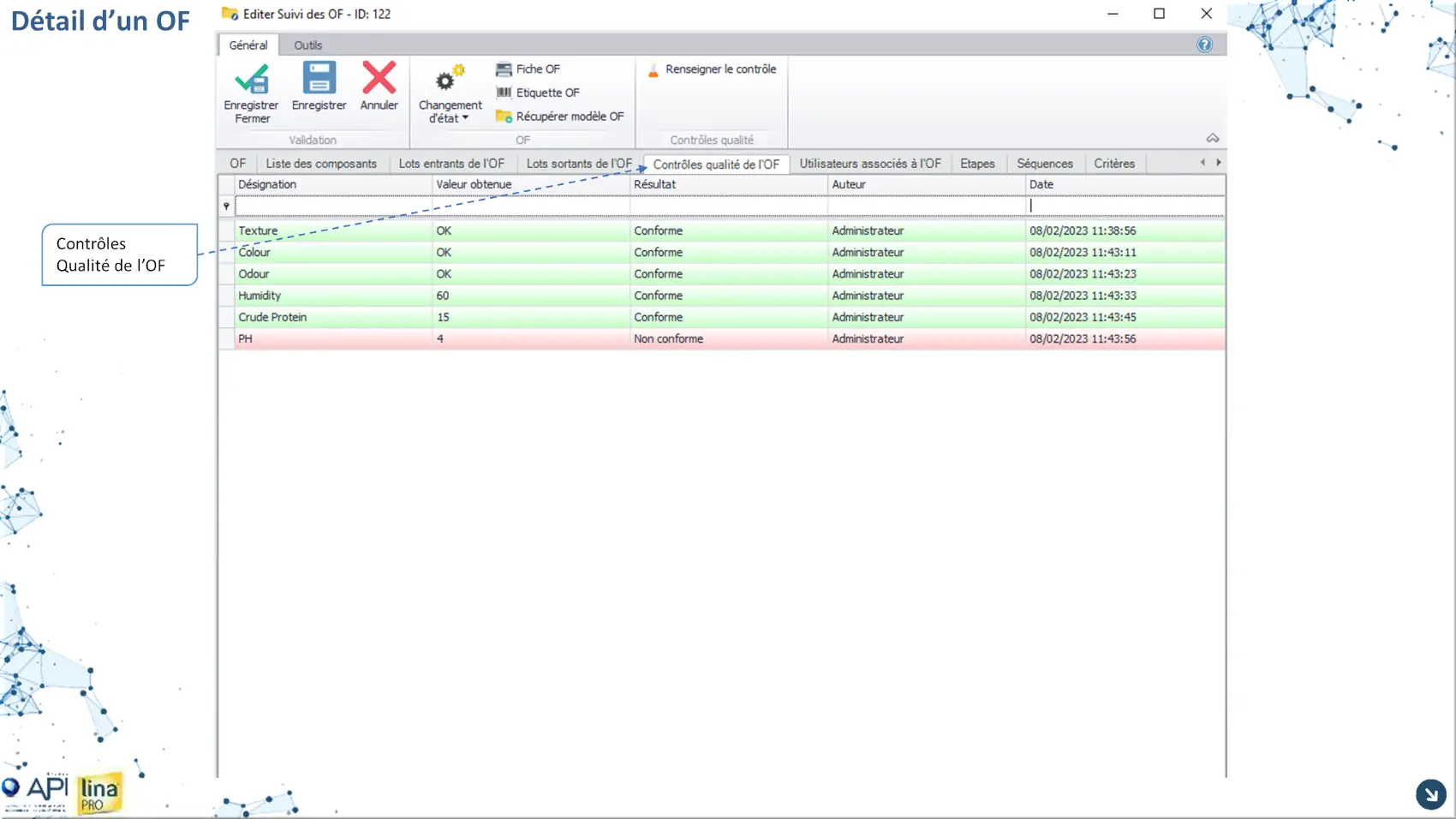Open the Liste des composants tab

[321, 164]
